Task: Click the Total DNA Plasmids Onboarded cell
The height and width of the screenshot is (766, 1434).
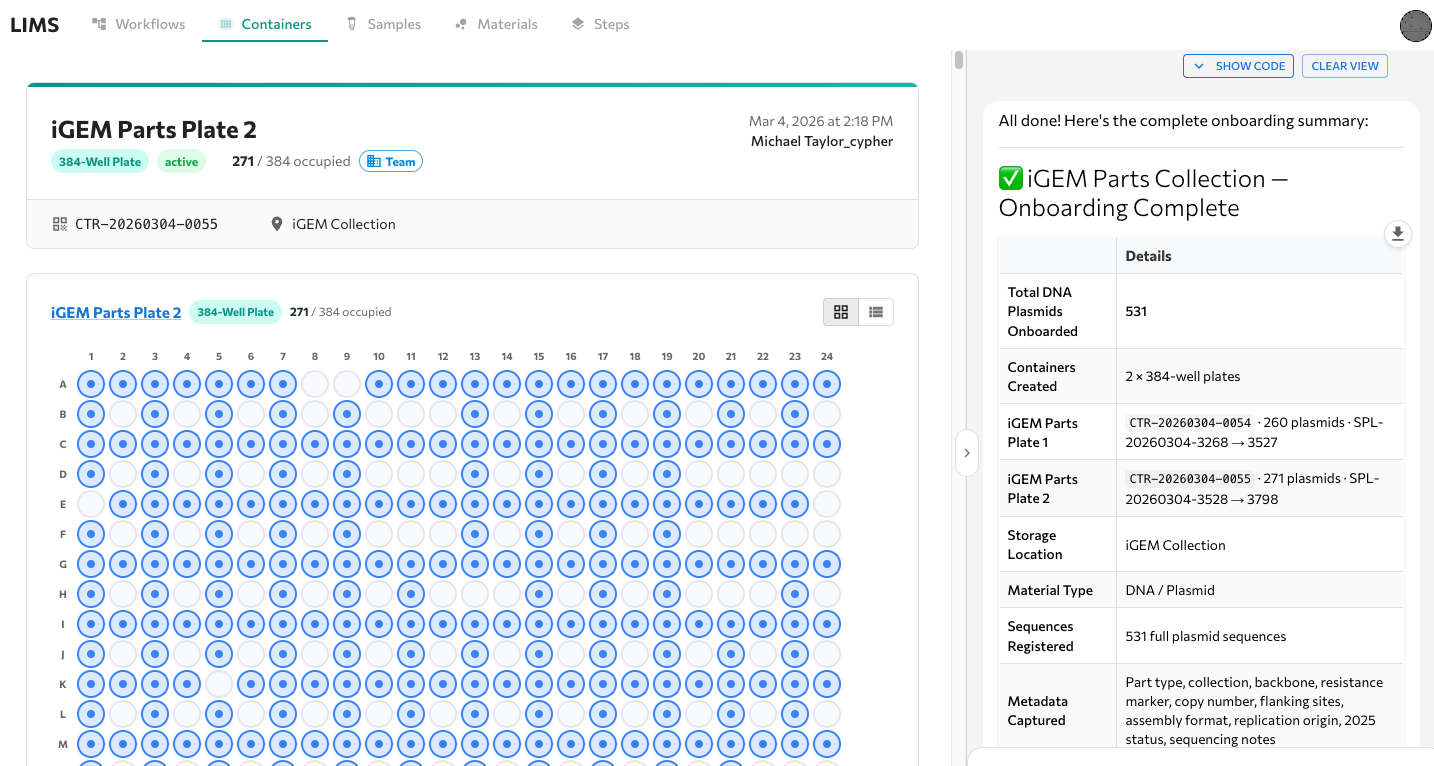Action: tap(1057, 311)
